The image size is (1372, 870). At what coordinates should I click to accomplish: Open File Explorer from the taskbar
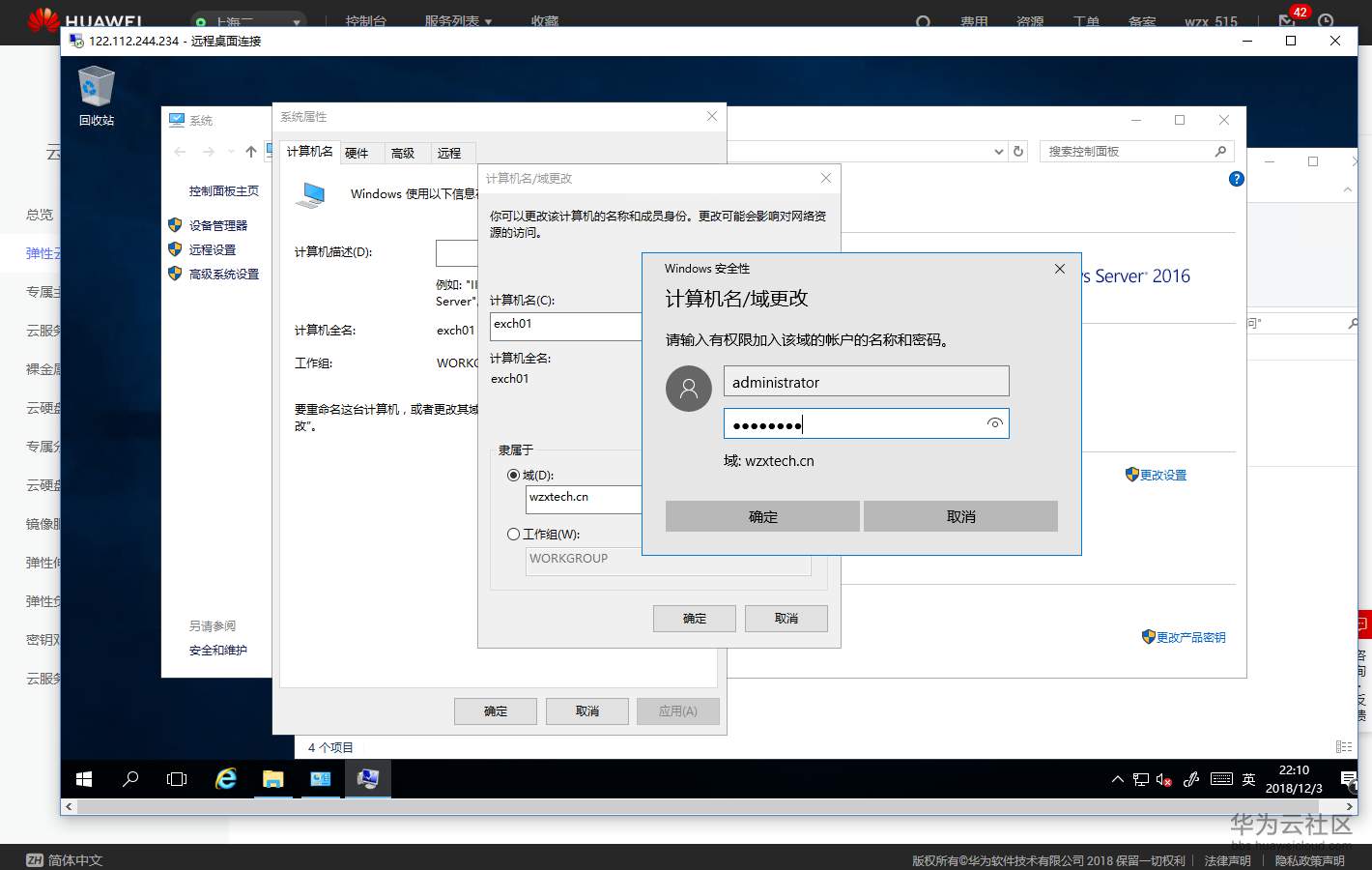point(272,778)
